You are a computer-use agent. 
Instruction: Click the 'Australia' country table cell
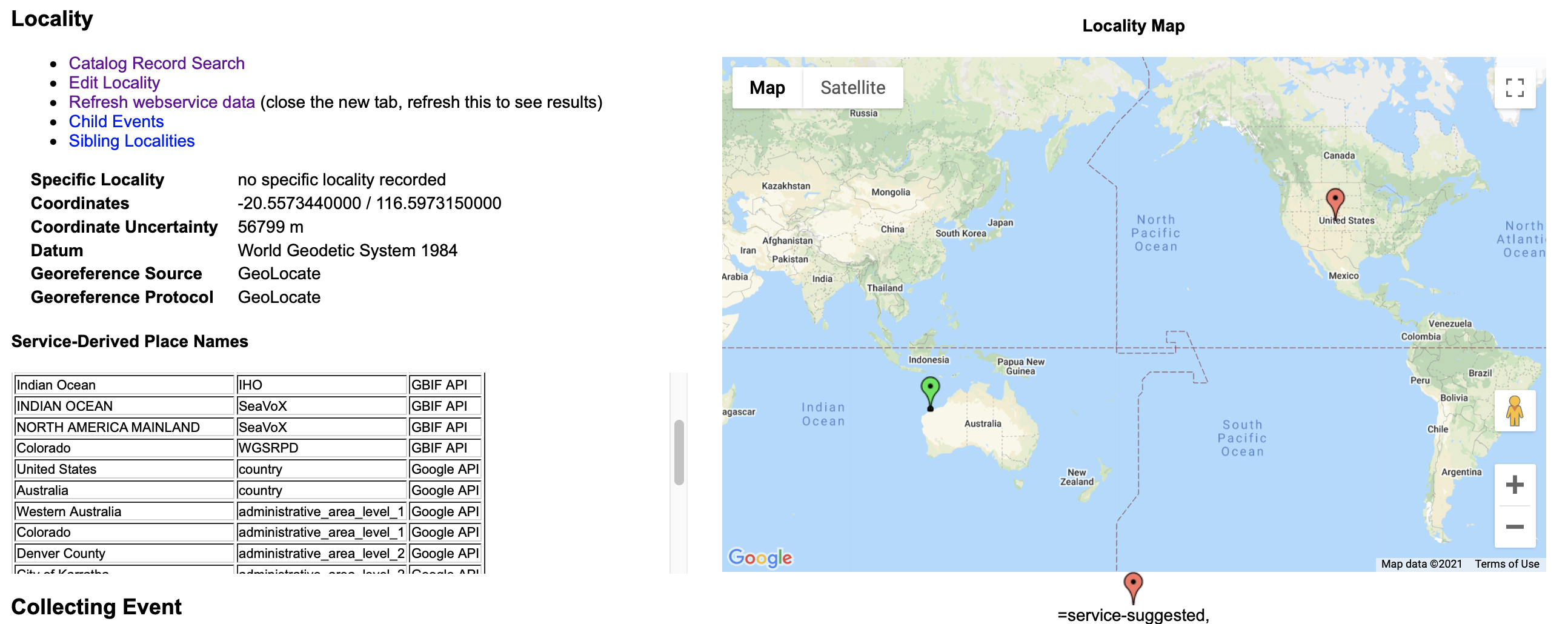[x=124, y=491]
